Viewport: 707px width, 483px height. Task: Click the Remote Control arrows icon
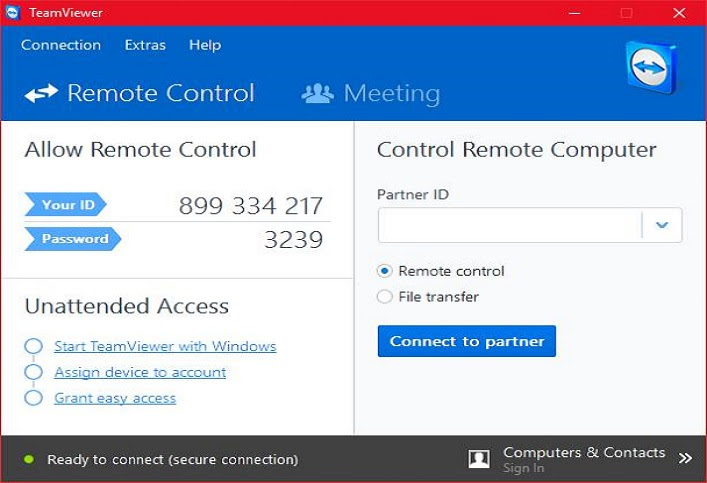41,93
